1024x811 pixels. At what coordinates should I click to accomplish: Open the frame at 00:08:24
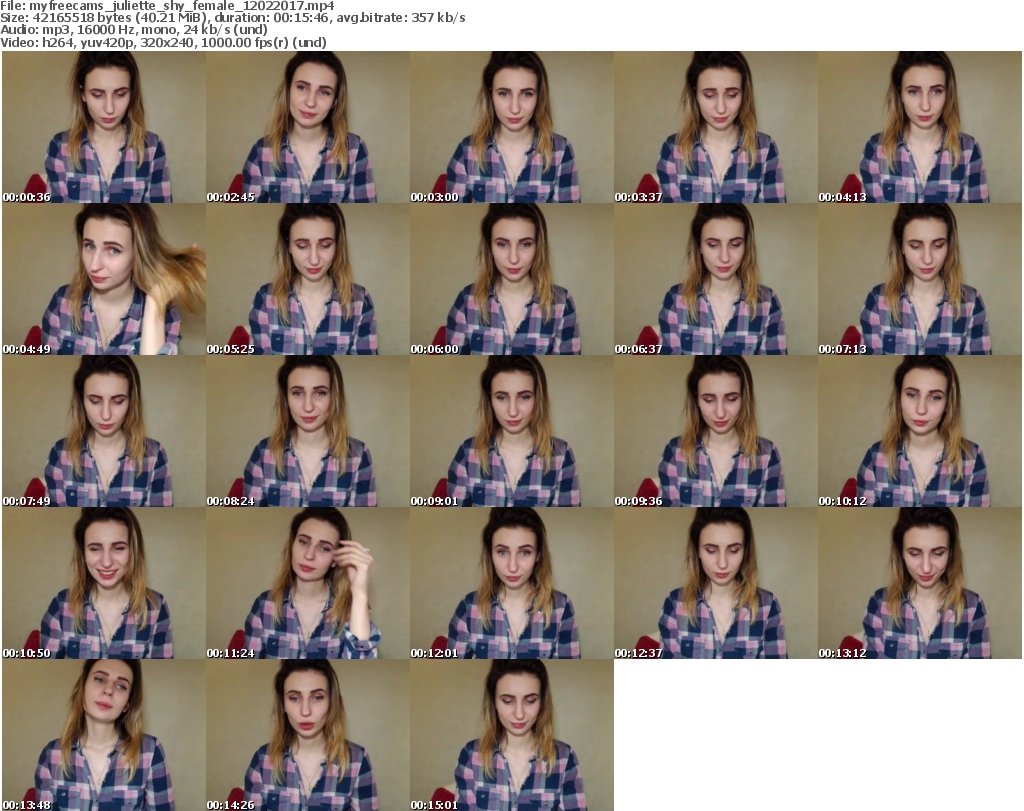click(308, 431)
